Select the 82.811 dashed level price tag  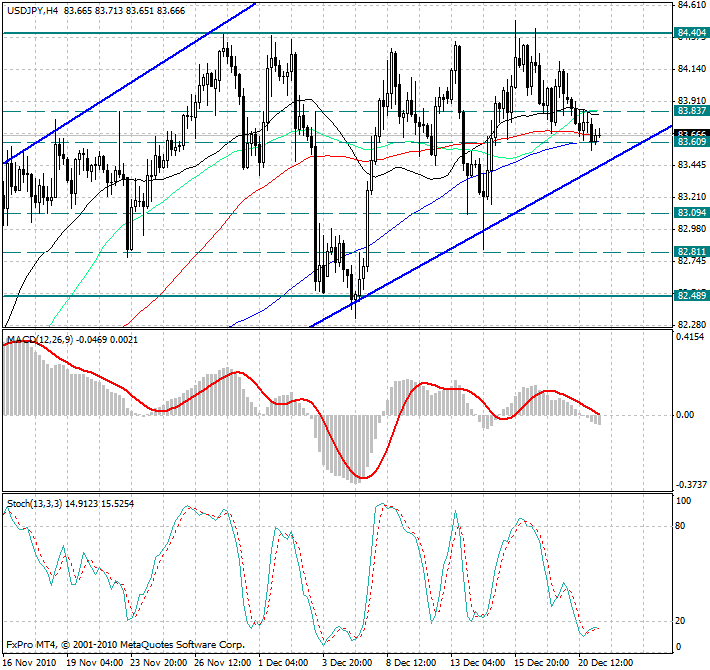[691, 252]
